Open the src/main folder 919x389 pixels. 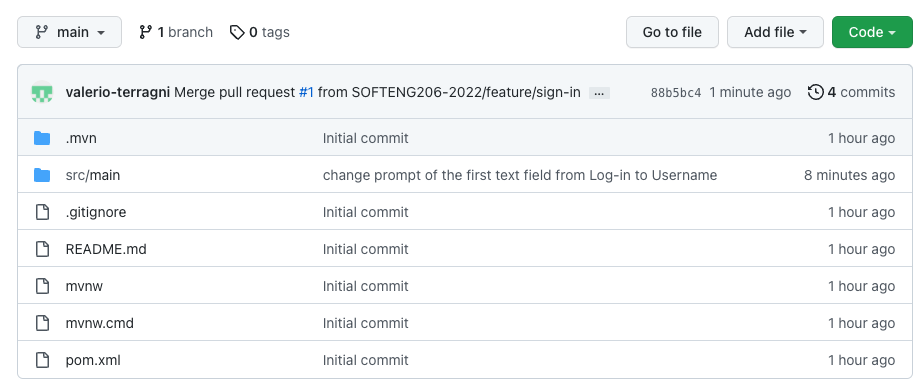tap(93, 175)
